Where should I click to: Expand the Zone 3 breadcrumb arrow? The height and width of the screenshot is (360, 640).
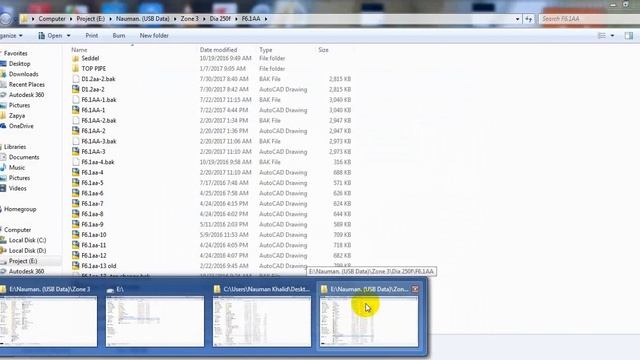pos(203,19)
